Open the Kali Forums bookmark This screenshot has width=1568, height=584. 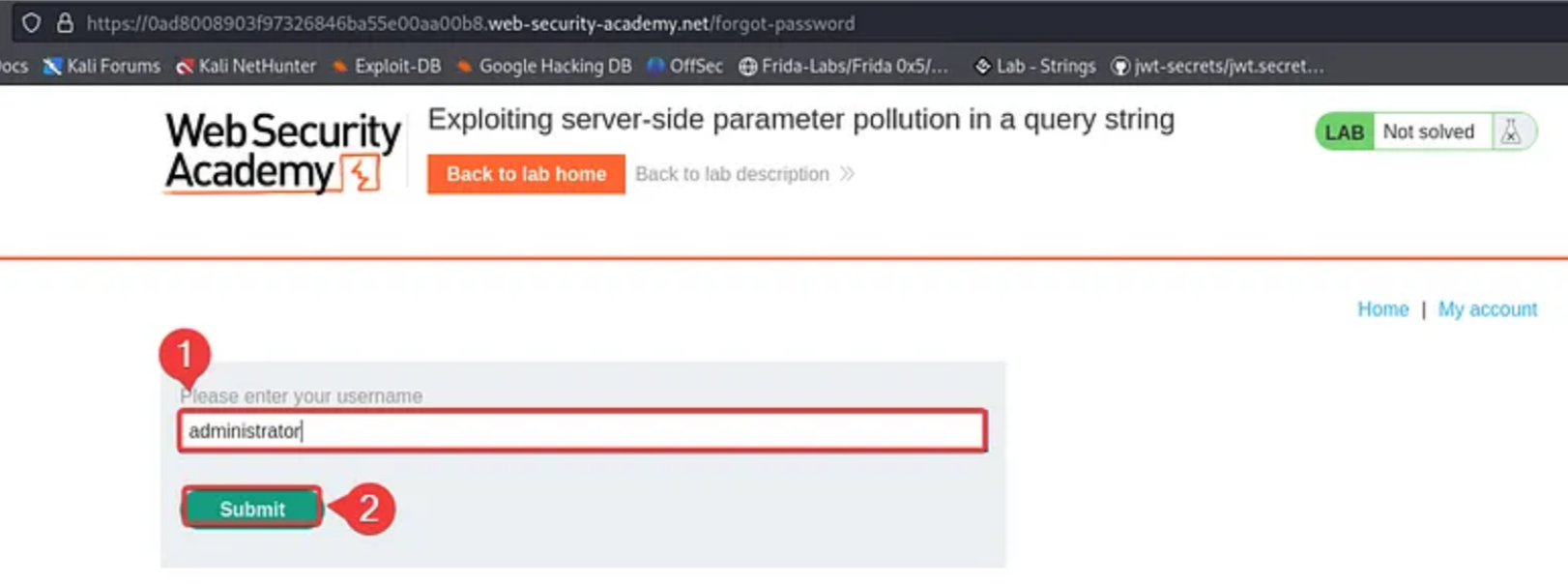102,66
